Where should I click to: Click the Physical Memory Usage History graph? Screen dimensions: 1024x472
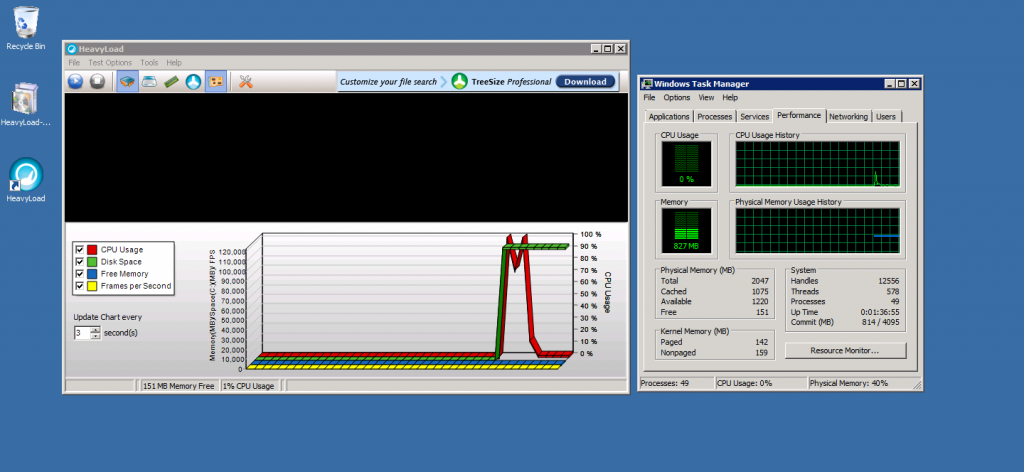tap(818, 231)
